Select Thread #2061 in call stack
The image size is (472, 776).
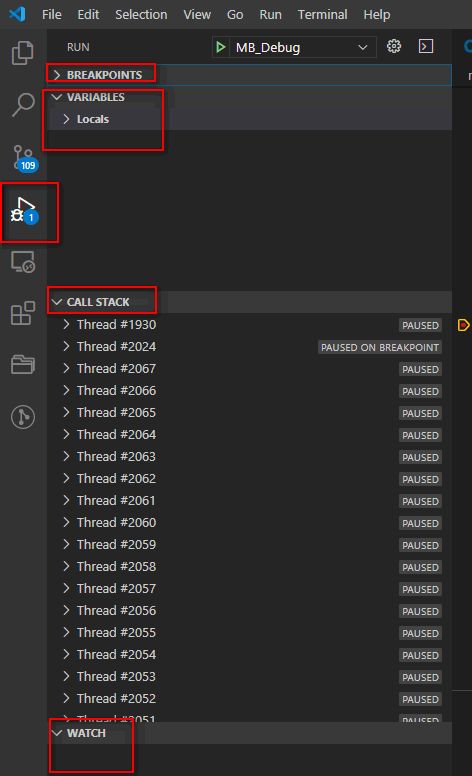click(249, 500)
